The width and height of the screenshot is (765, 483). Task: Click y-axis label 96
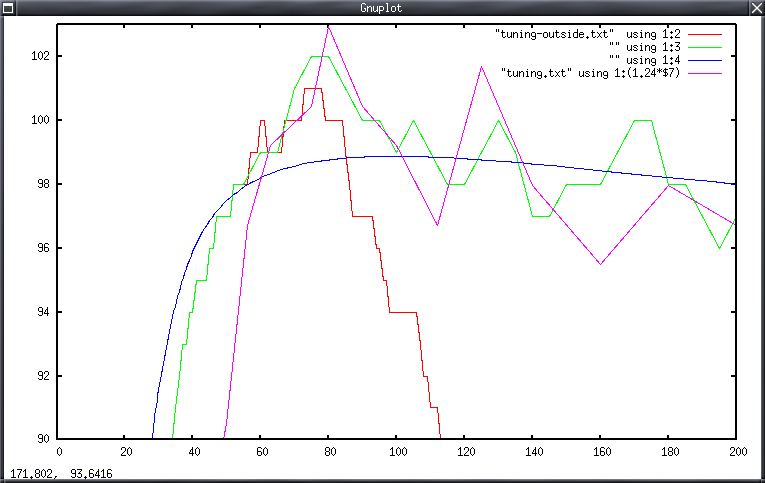pyautogui.click(x=43, y=248)
